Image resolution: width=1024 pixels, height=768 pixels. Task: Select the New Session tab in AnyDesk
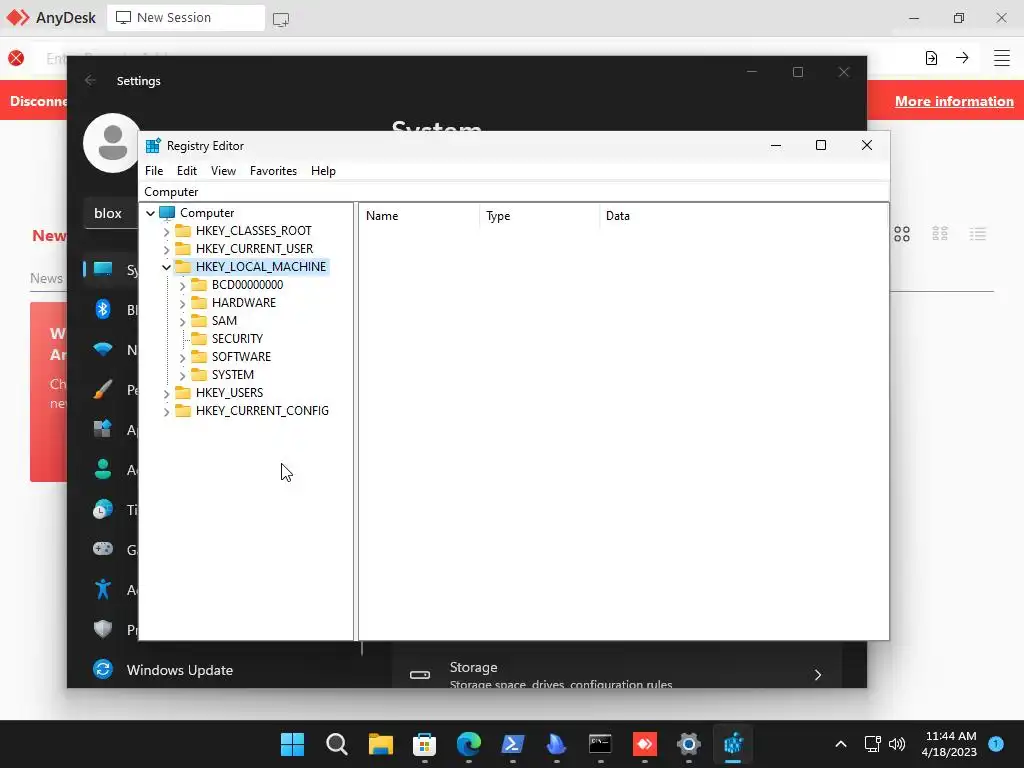186,18
